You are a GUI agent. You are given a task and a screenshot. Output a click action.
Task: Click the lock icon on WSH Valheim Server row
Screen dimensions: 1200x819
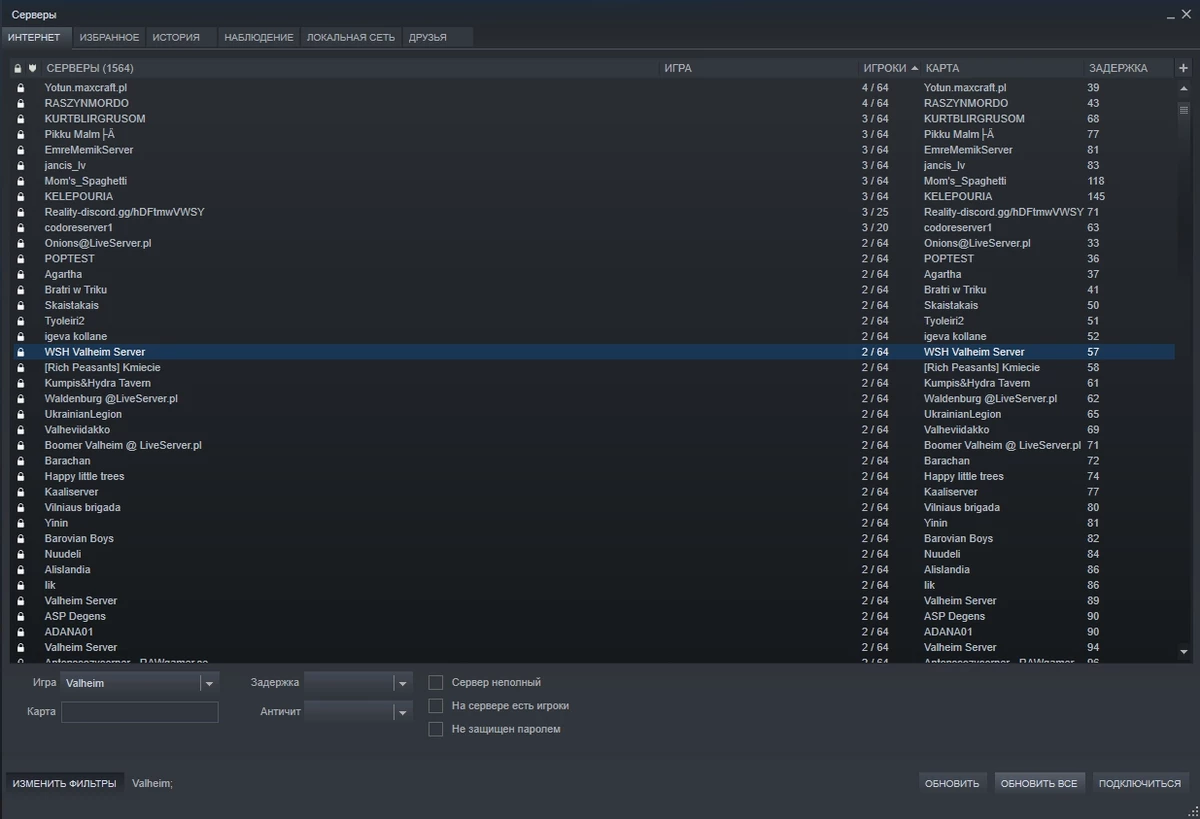tap(20, 352)
